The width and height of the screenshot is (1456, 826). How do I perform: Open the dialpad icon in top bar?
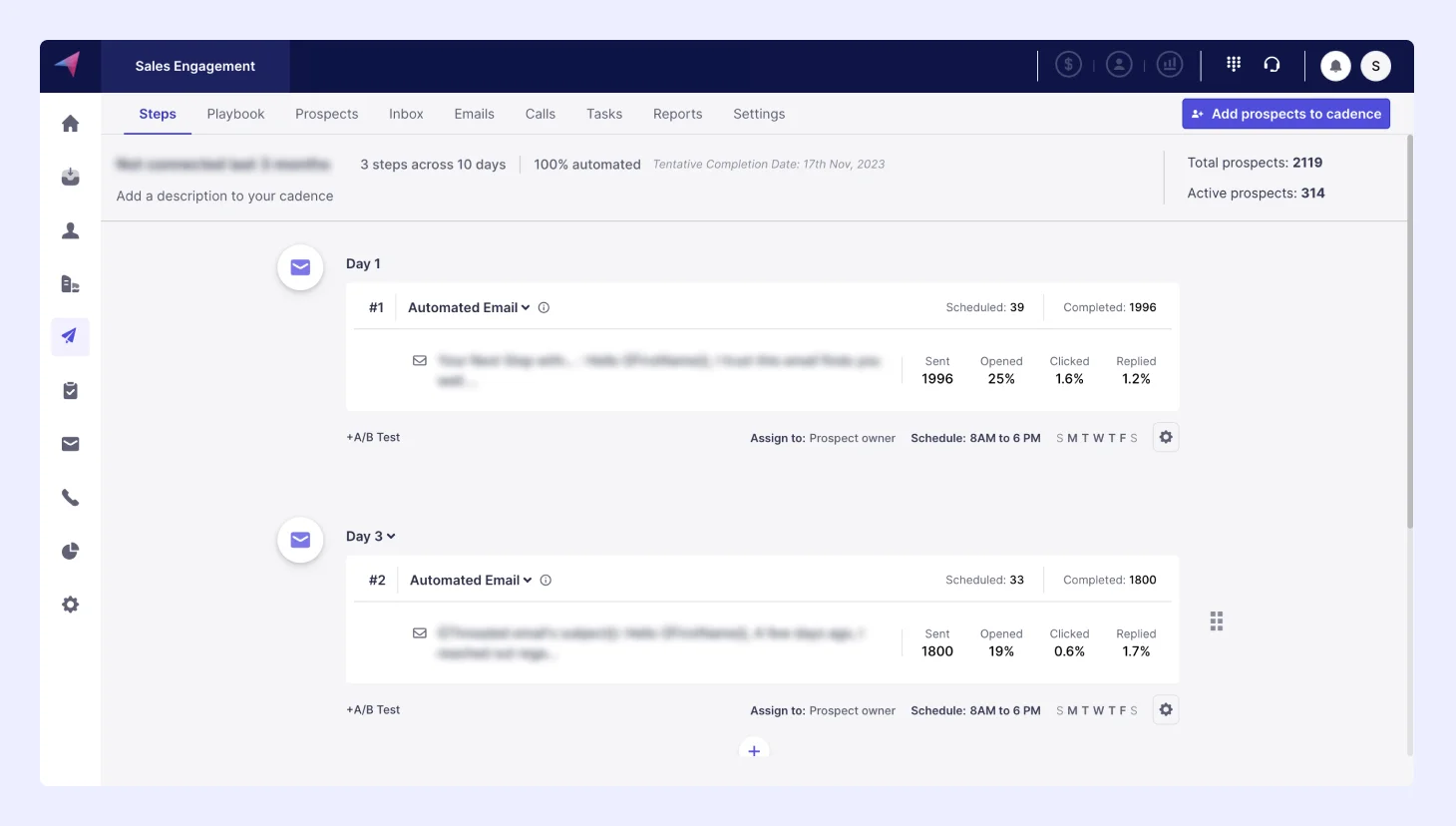click(x=1234, y=64)
